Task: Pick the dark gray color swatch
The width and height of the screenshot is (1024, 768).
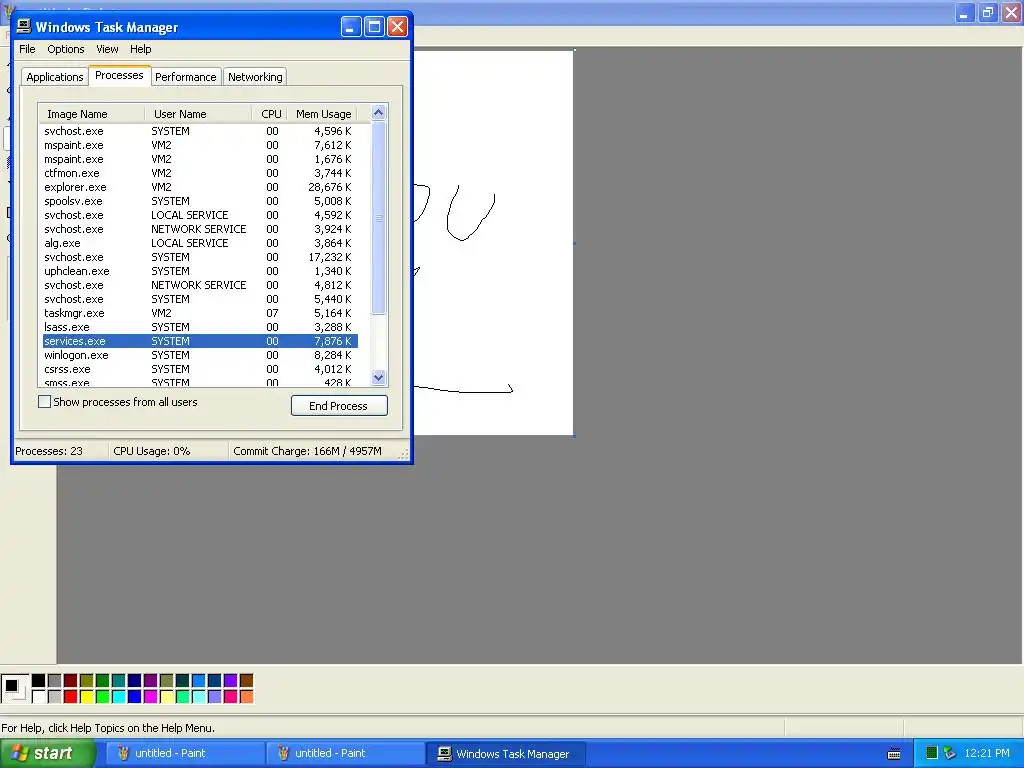Action: click(54, 681)
